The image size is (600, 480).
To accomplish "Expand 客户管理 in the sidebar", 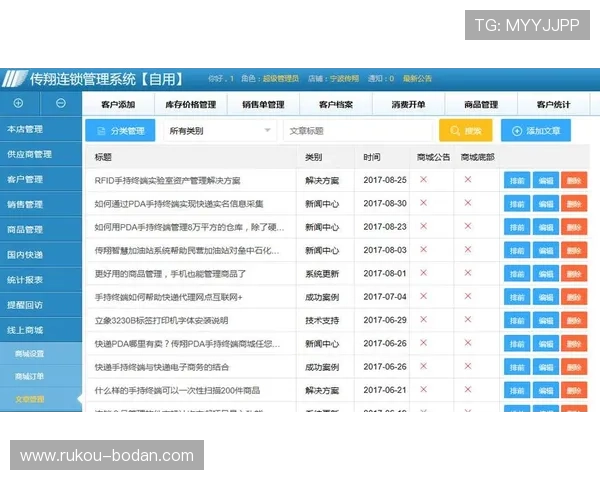I will point(41,179).
